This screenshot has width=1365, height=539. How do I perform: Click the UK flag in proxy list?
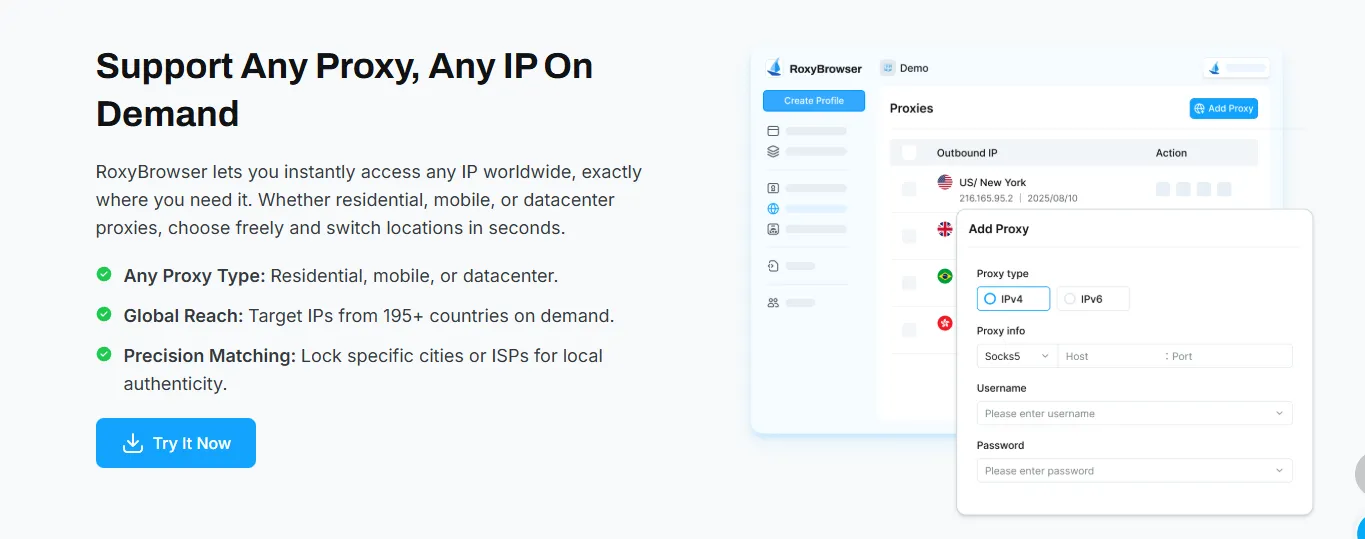click(x=945, y=229)
